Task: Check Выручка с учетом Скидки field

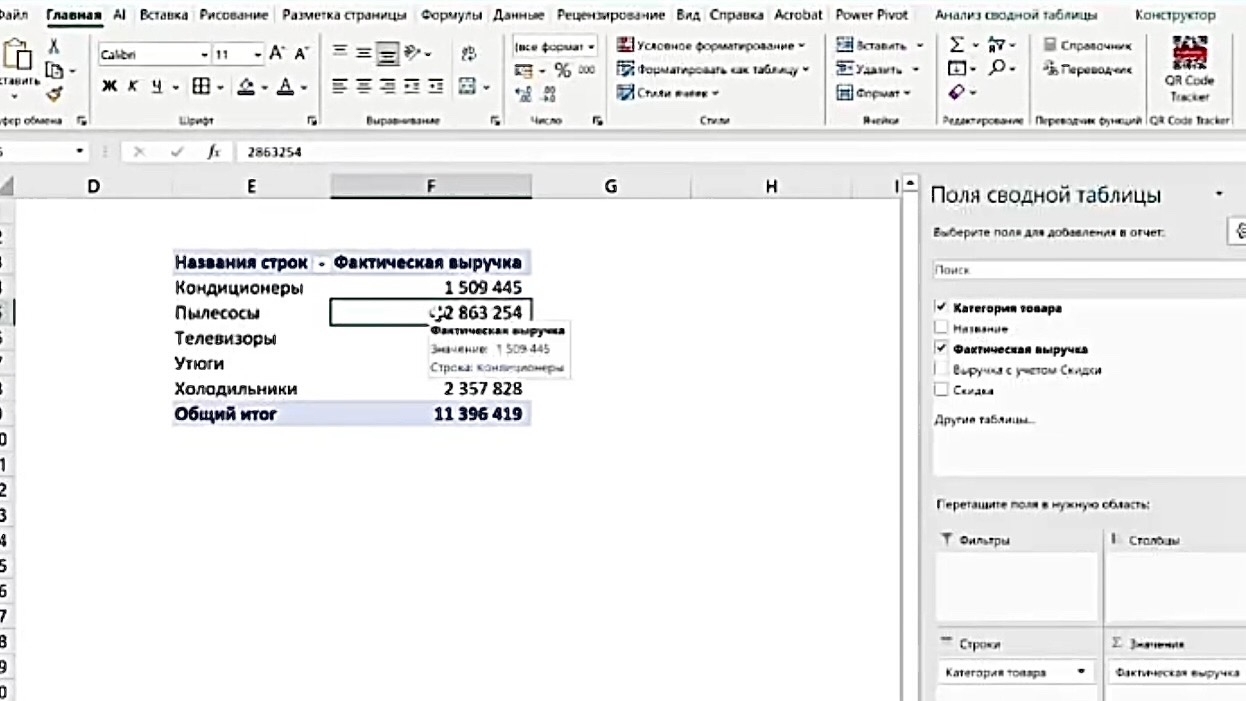Action: (940, 369)
